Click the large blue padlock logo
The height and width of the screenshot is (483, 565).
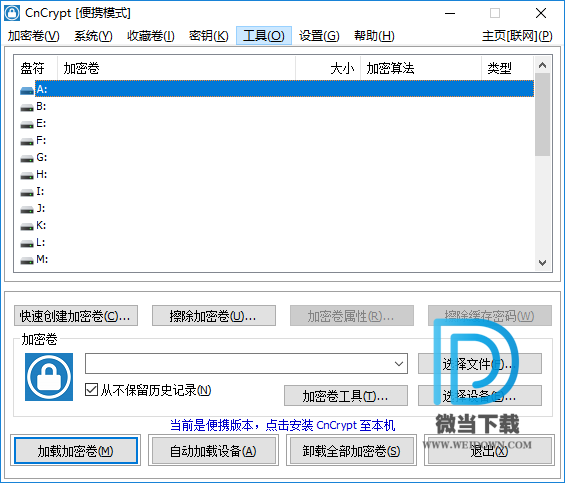(49, 377)
